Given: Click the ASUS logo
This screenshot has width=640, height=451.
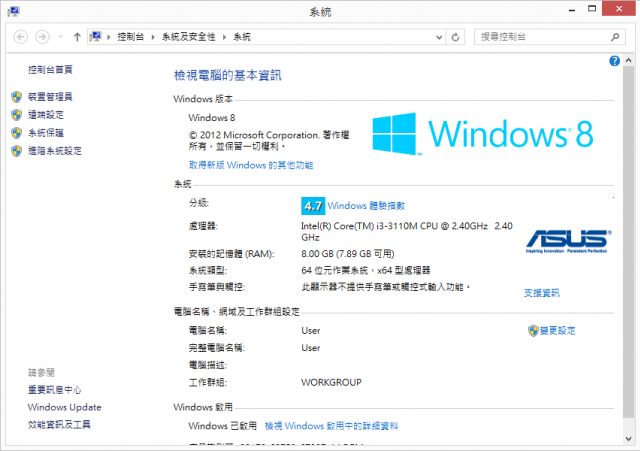Looking at the screenshot, I should (x=568, y=241).
